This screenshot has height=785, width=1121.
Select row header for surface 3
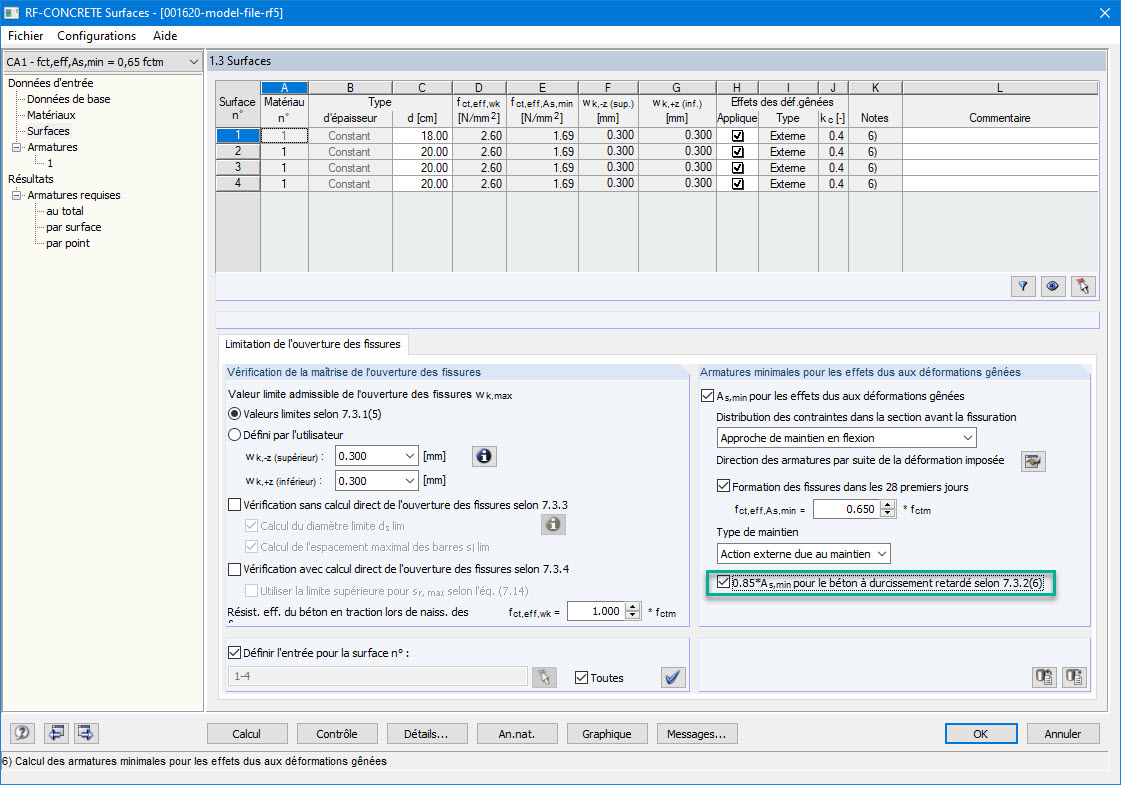coord(238,168)
